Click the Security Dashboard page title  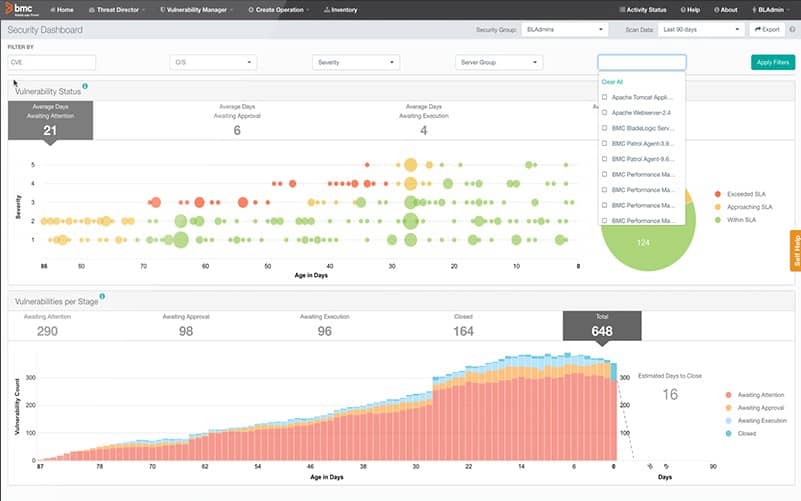point(45,30)
